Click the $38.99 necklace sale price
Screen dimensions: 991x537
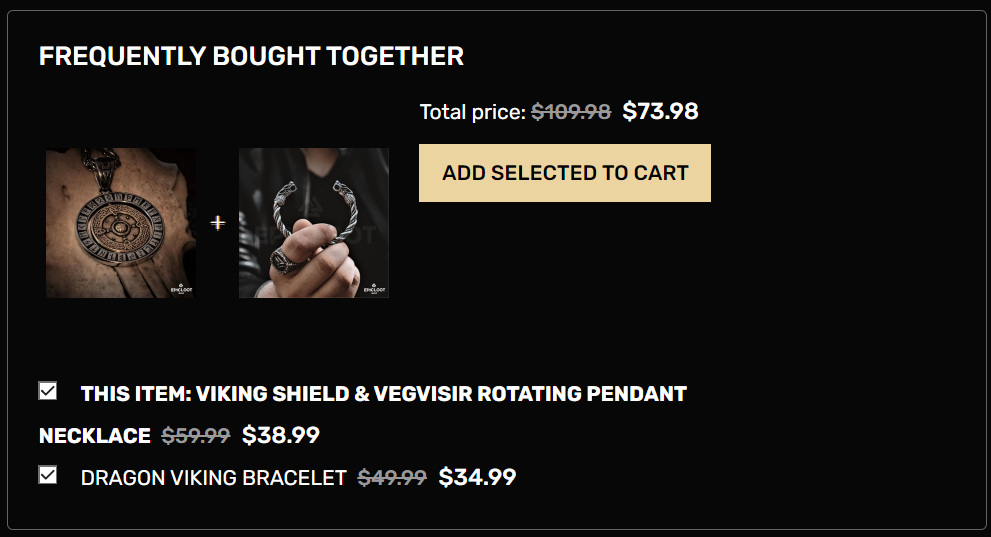[281, 436]
